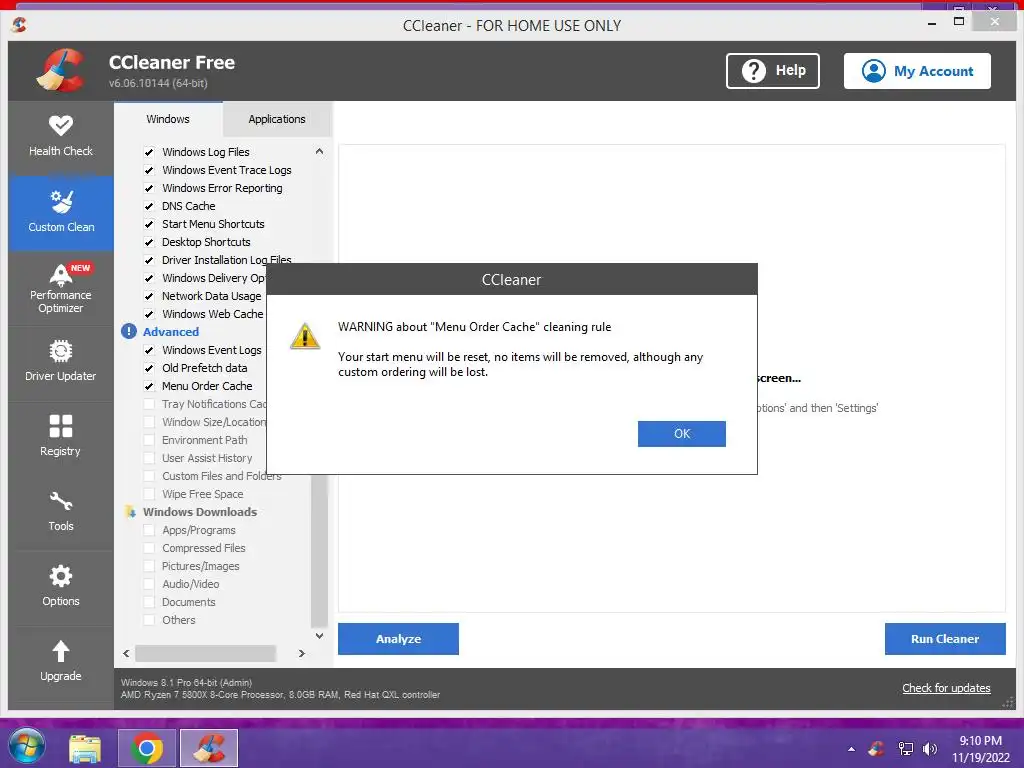Open the volume speaker tray icon
Screen dimensions: 1024x768
pyautogui.click(x=930, y=748)
